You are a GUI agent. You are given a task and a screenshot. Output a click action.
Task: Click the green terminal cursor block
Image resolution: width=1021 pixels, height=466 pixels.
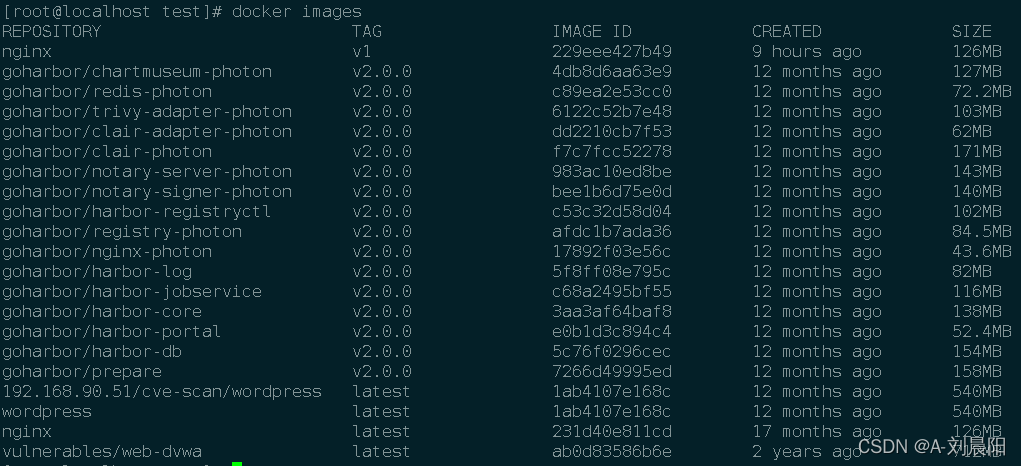click(237, 463)
